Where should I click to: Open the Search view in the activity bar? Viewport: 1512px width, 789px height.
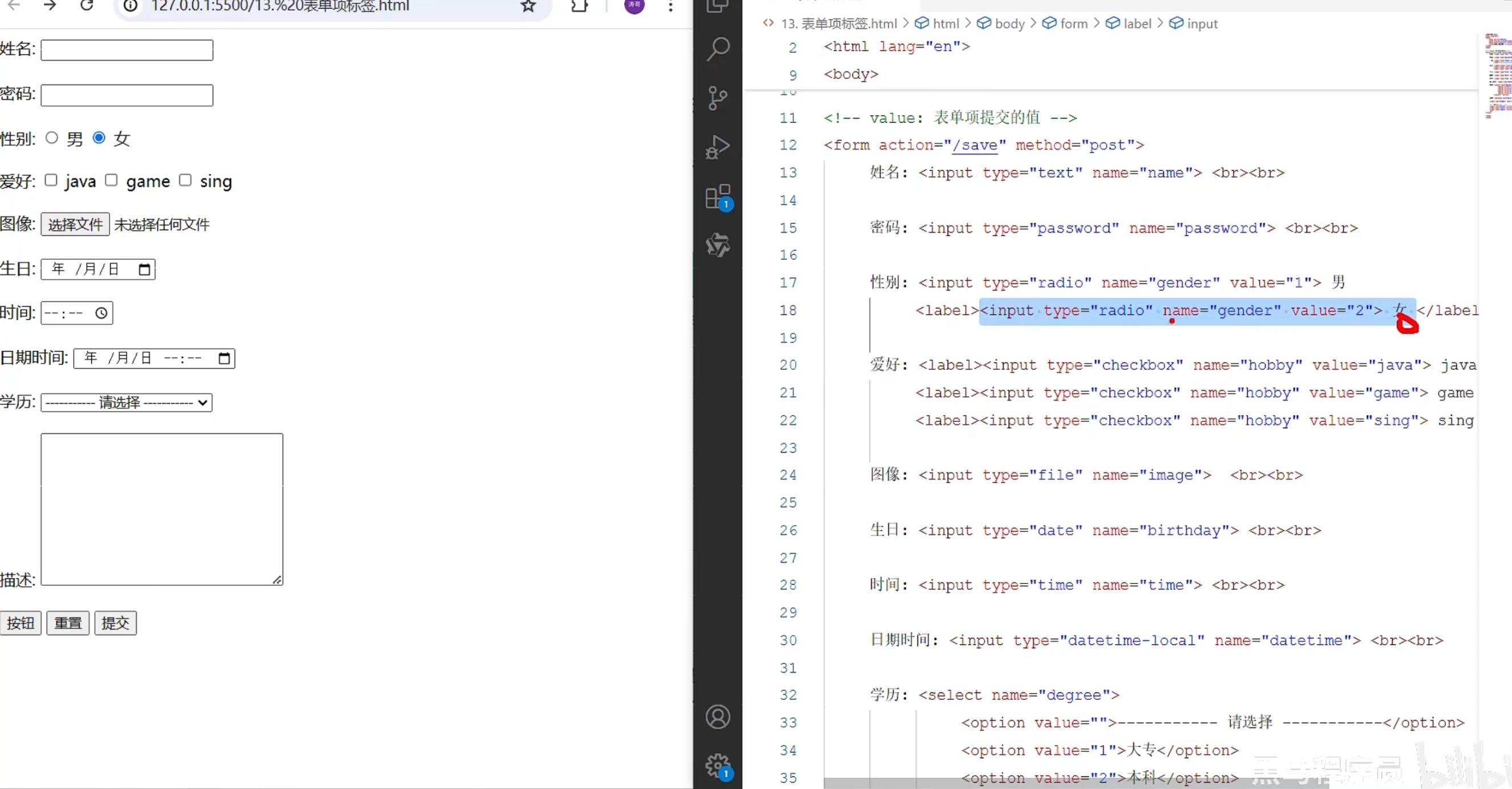coord(717,49)
